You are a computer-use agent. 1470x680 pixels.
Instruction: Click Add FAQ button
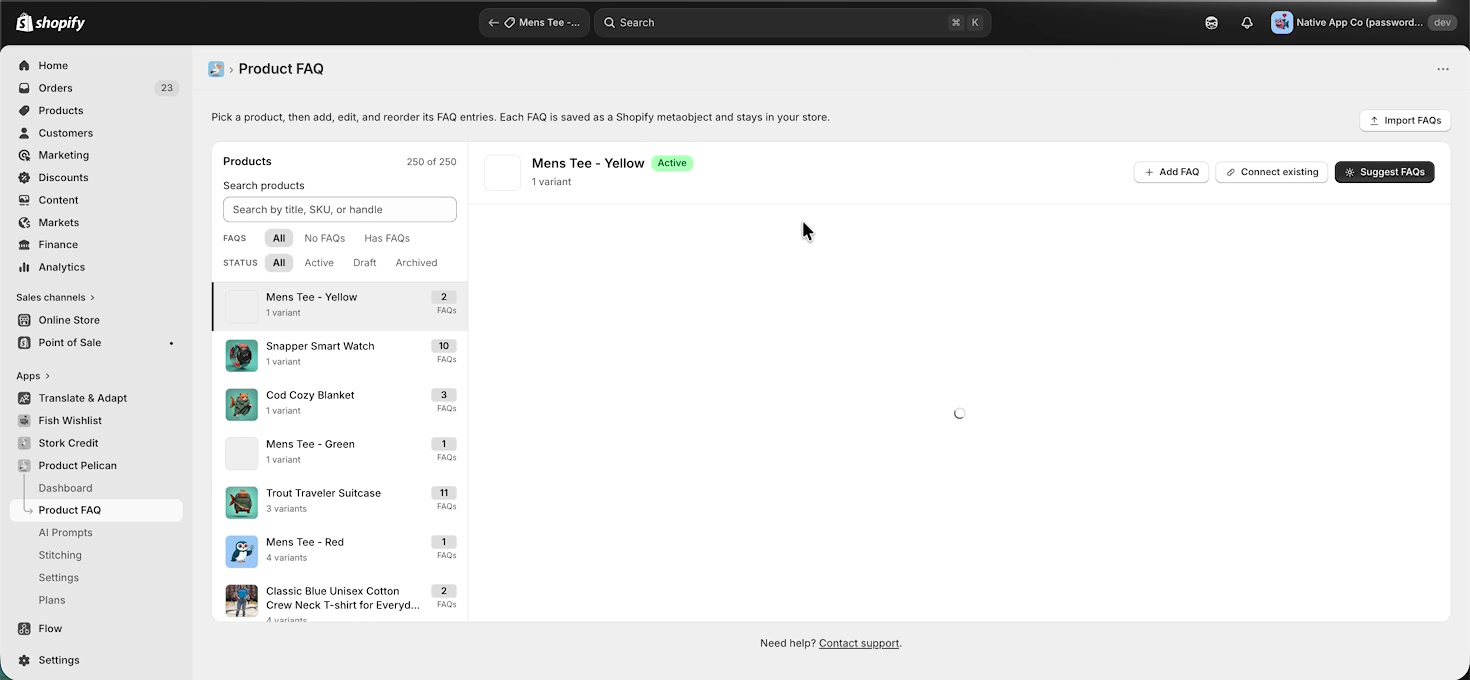point(1171,172)
